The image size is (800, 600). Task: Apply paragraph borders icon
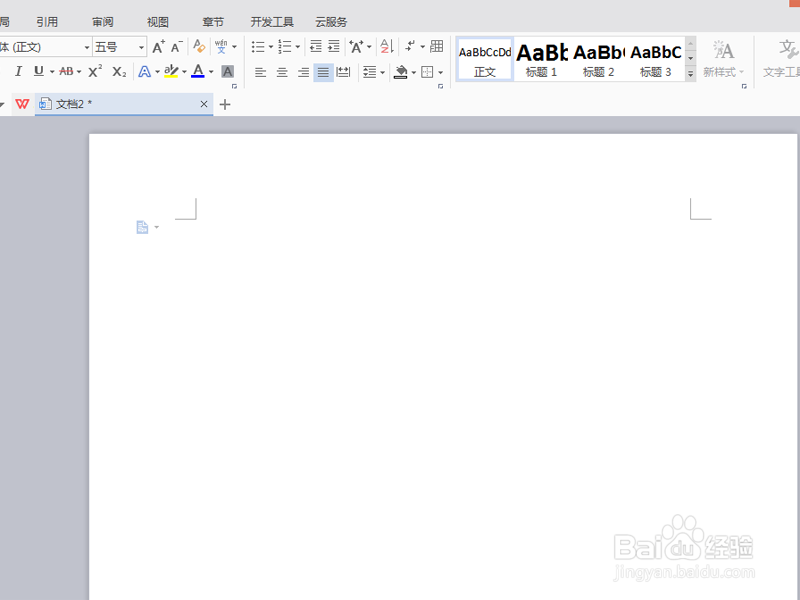[x=427, y=72]
